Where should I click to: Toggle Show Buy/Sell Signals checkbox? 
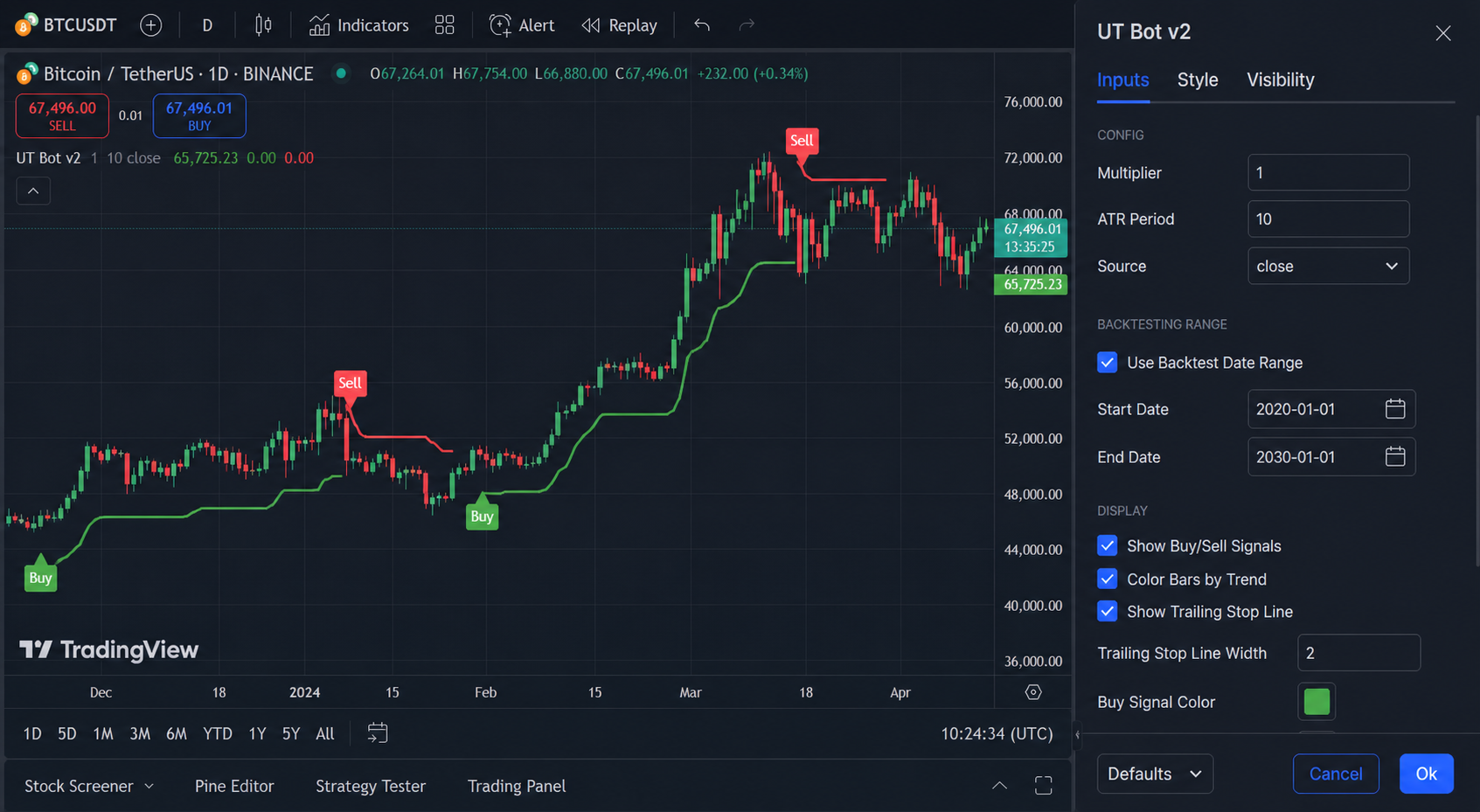(x=1107, y=545)
